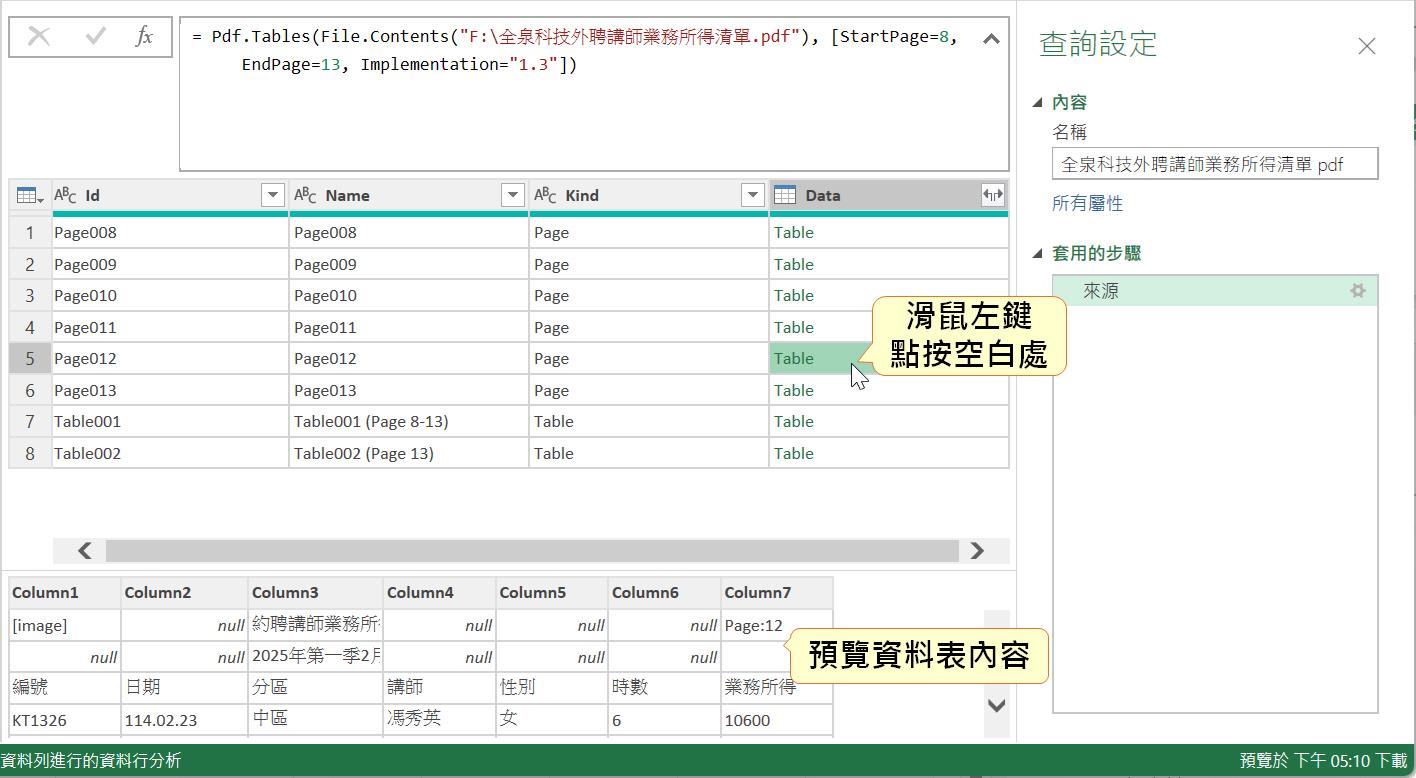The image size is (1416, 778).
Task: Collapse the 套用的步驟 section
Action: click(1037, 254)
